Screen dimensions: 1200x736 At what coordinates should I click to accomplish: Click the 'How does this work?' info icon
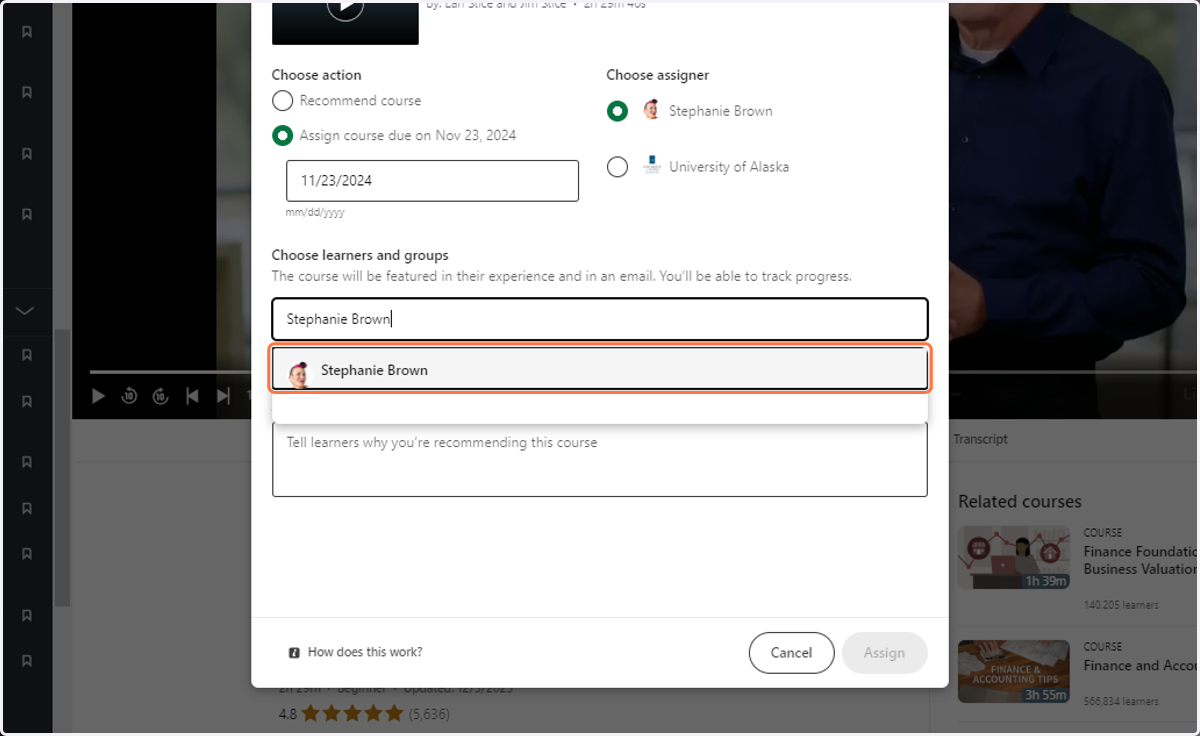coord(294,652)
